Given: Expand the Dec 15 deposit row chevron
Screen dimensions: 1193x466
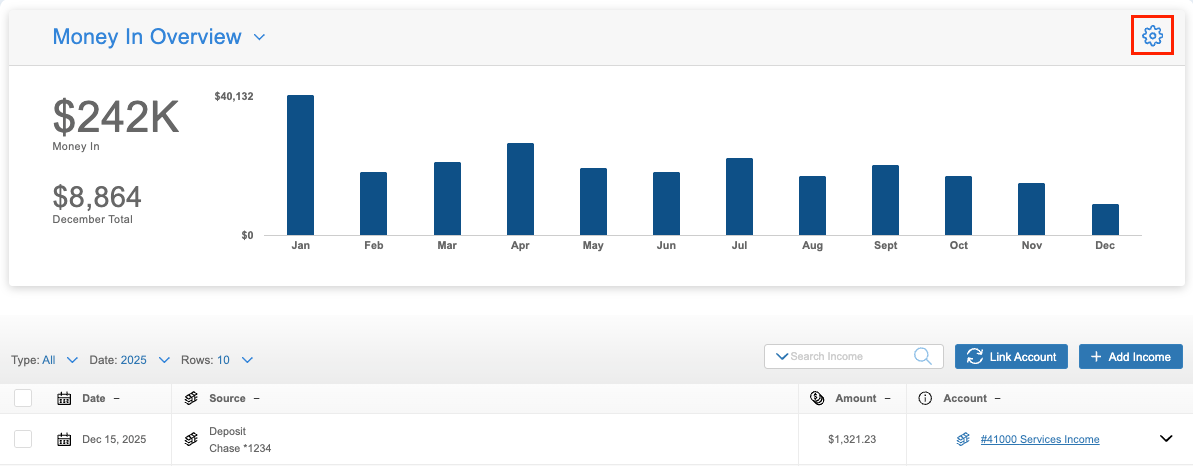Looking at the screenshot, I should pos(1165,438).
